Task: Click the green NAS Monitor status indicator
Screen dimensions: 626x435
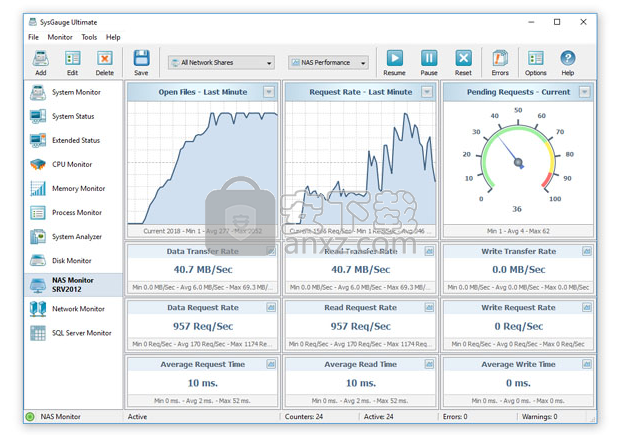Action: (x=30, y=417)
